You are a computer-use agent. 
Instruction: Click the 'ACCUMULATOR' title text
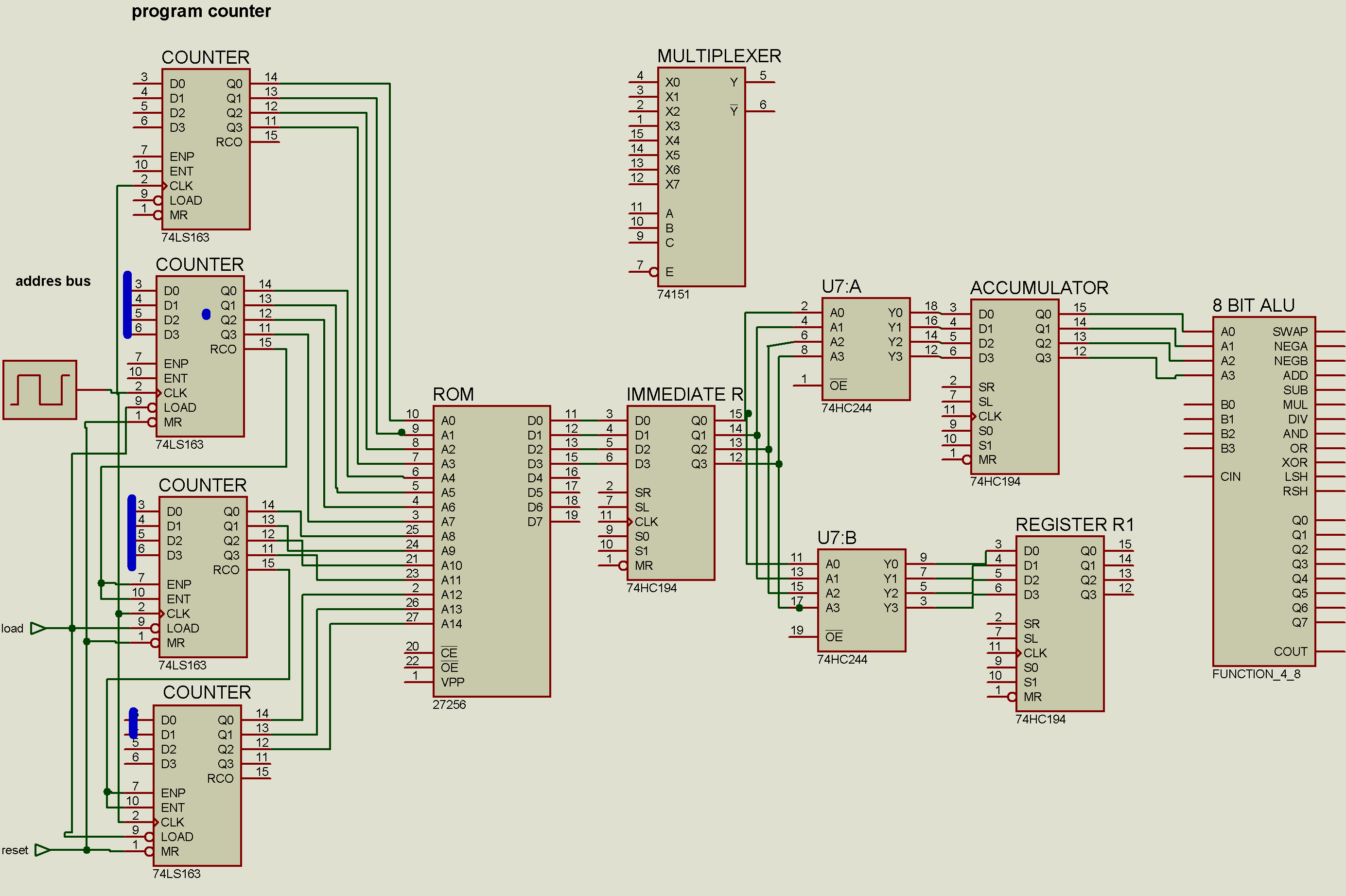1039,287
